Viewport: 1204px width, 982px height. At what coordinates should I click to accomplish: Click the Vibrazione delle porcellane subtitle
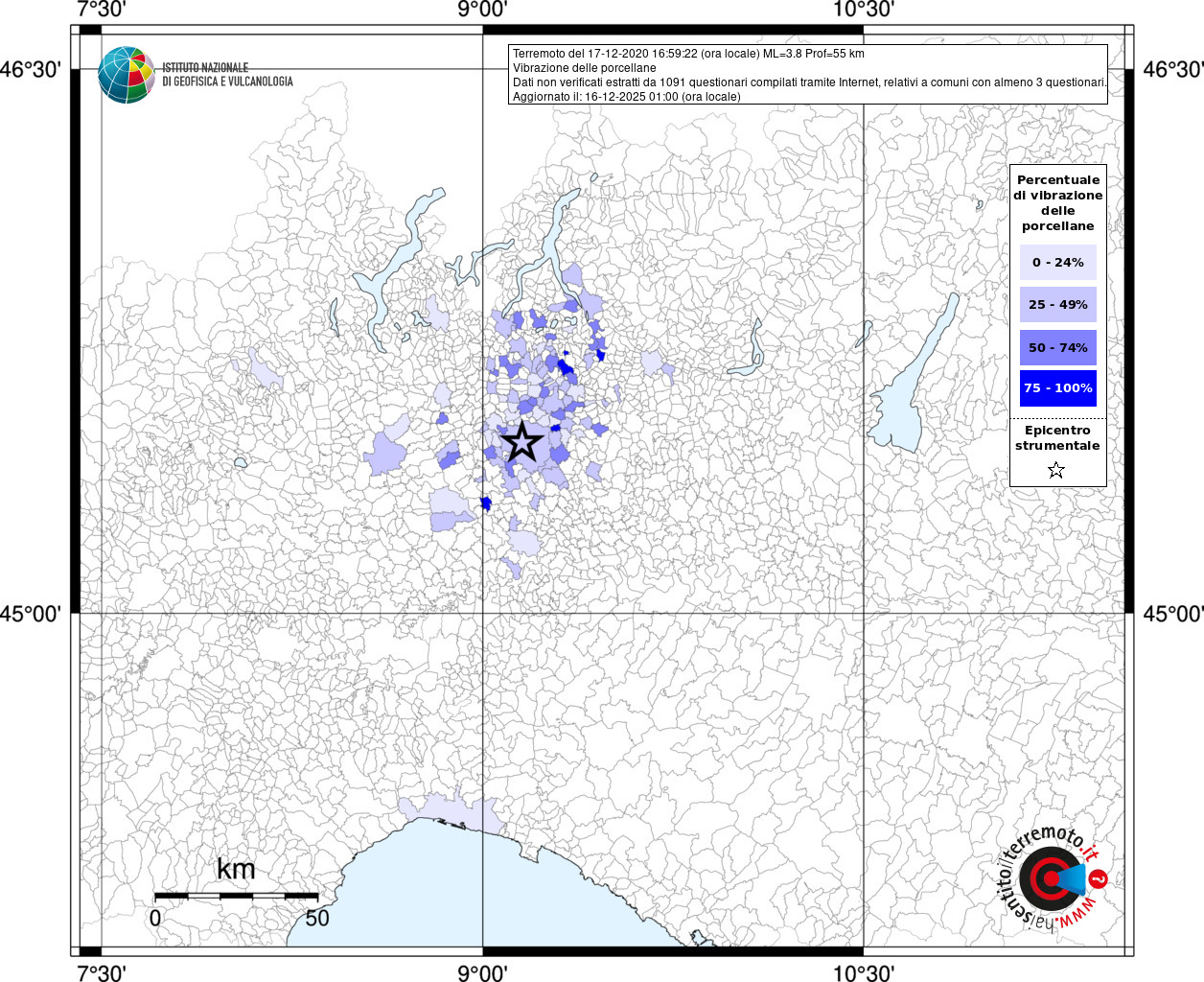click(585, 68)
